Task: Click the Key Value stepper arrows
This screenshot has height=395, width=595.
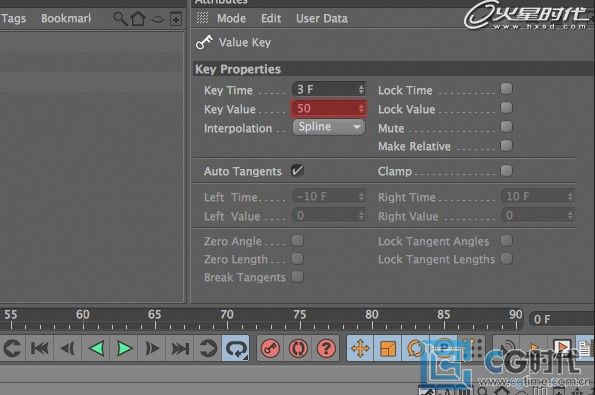Action: (361, 109)
